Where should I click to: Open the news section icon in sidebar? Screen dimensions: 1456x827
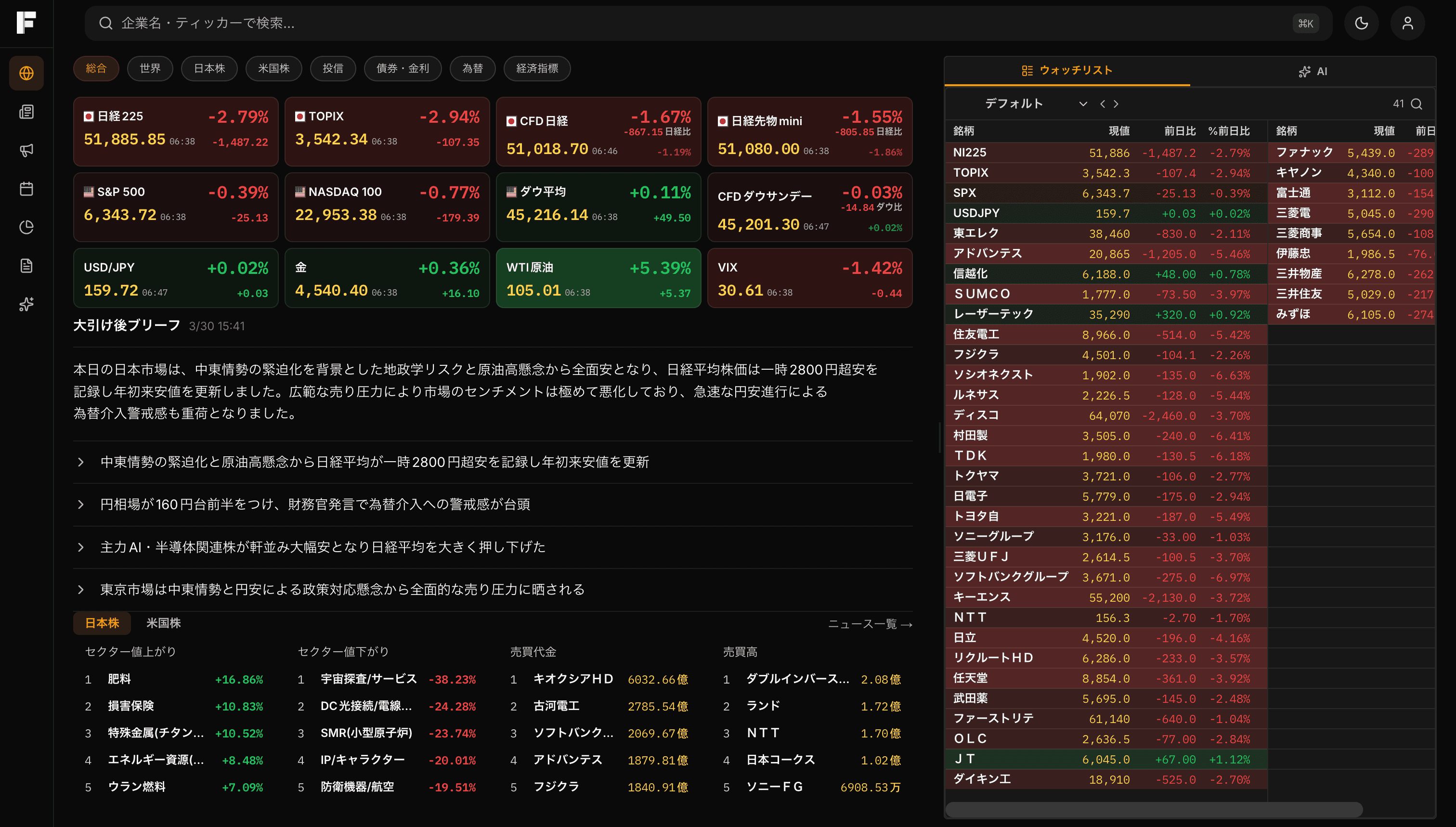pyautogui.click(x=26, y=111)
